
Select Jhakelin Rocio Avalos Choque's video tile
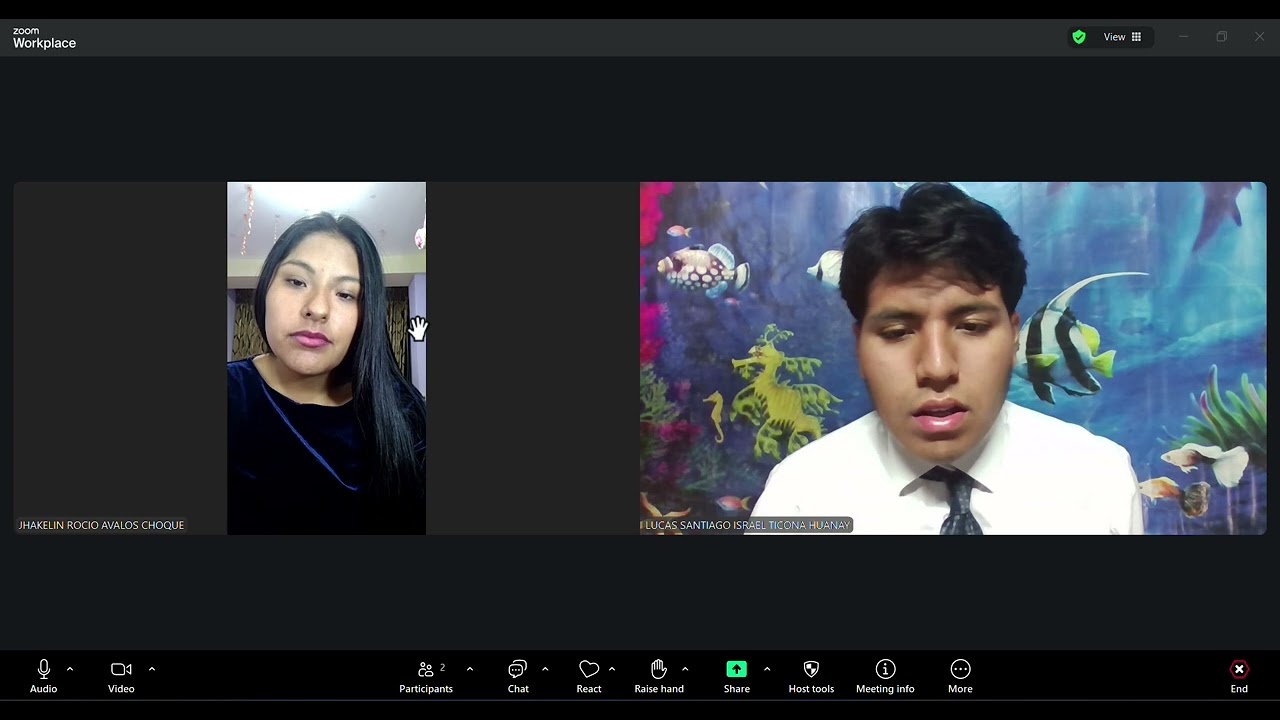point(326,358)
